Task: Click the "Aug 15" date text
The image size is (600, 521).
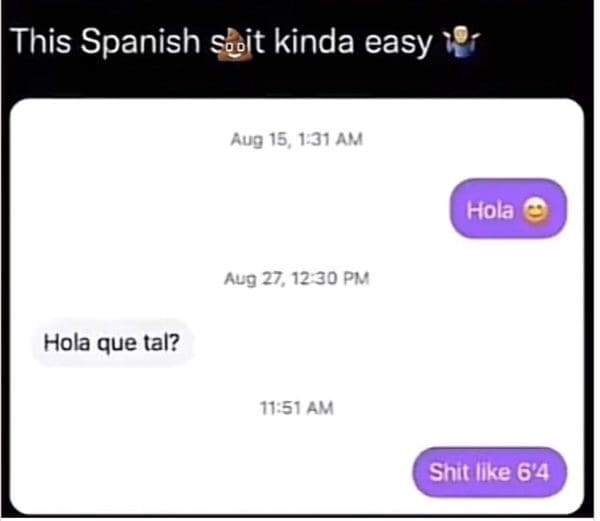Action: pos(259,140)
